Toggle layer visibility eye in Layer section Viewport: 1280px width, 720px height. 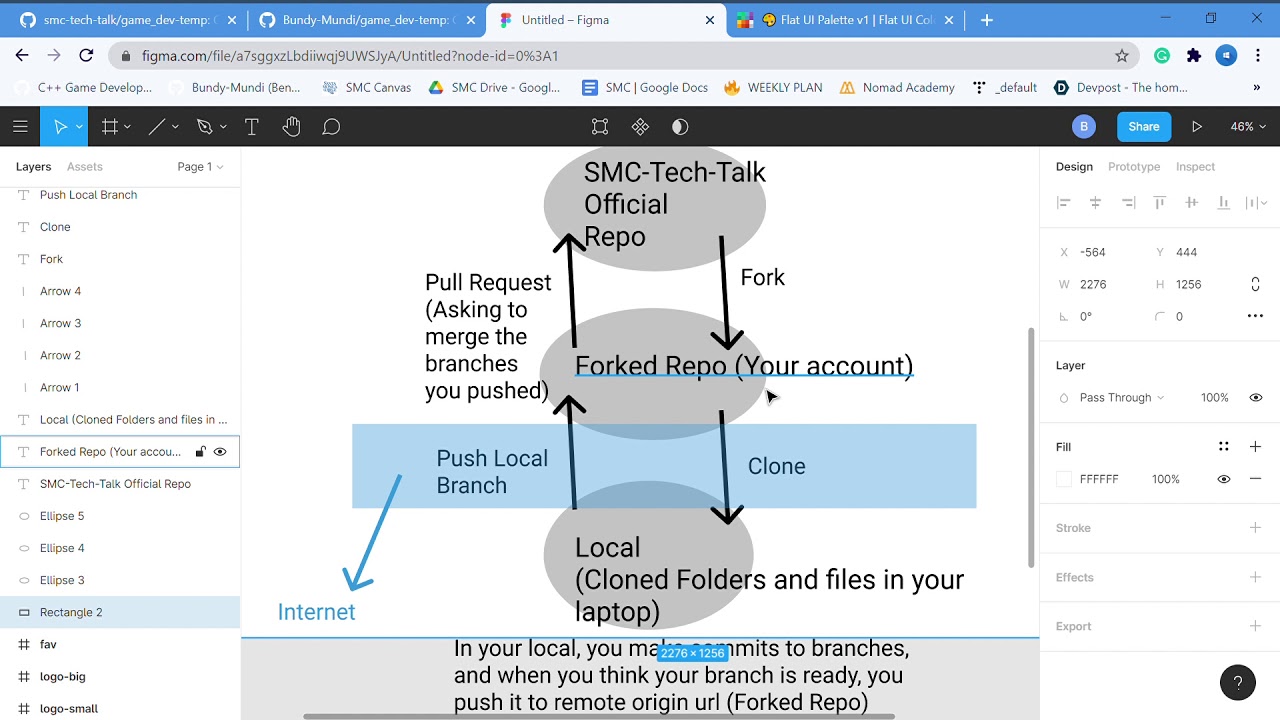pos(1256,398)
